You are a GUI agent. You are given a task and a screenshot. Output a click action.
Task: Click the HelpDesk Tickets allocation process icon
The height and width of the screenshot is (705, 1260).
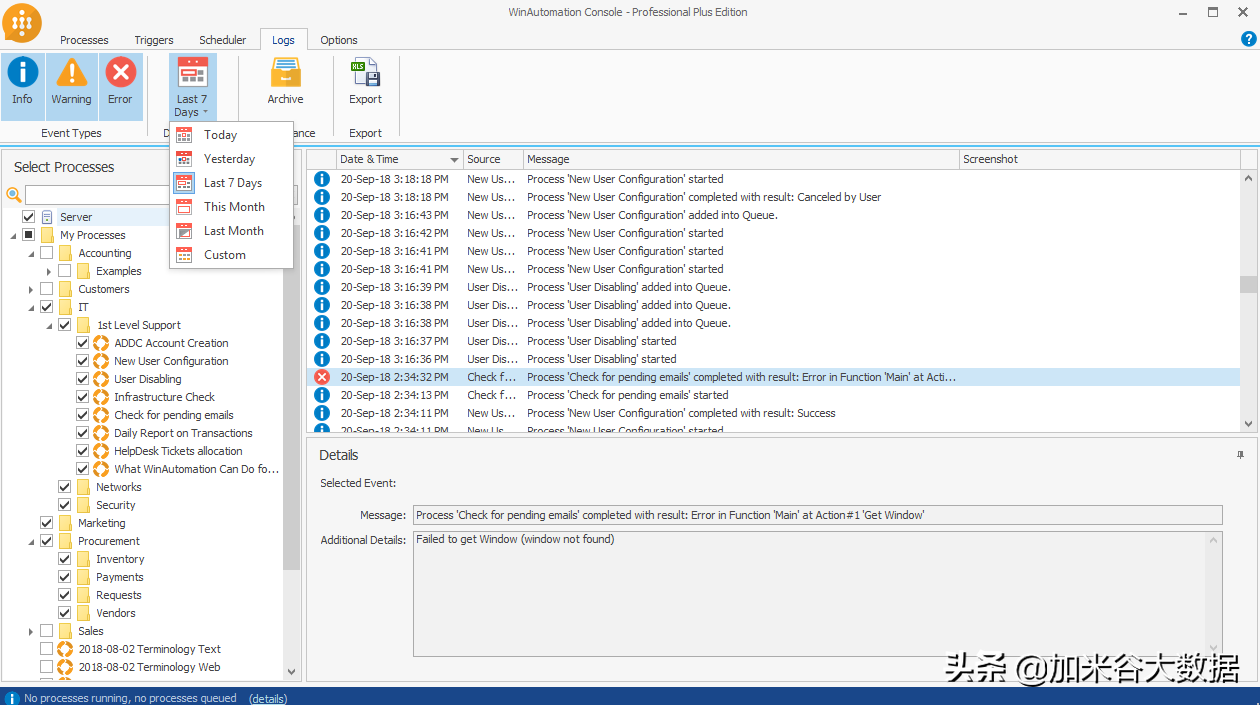pyautogui.click(x=101, y=451)
